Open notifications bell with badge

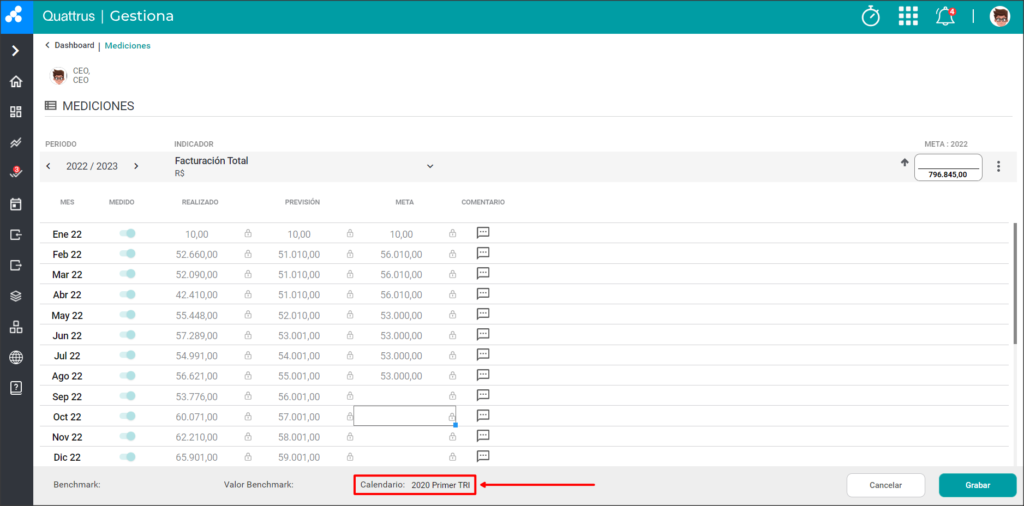tap(945, 16)
